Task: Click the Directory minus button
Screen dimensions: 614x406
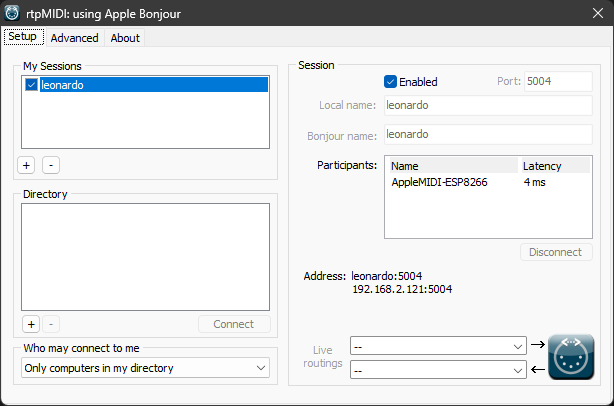Action: (x=51, y=324)
